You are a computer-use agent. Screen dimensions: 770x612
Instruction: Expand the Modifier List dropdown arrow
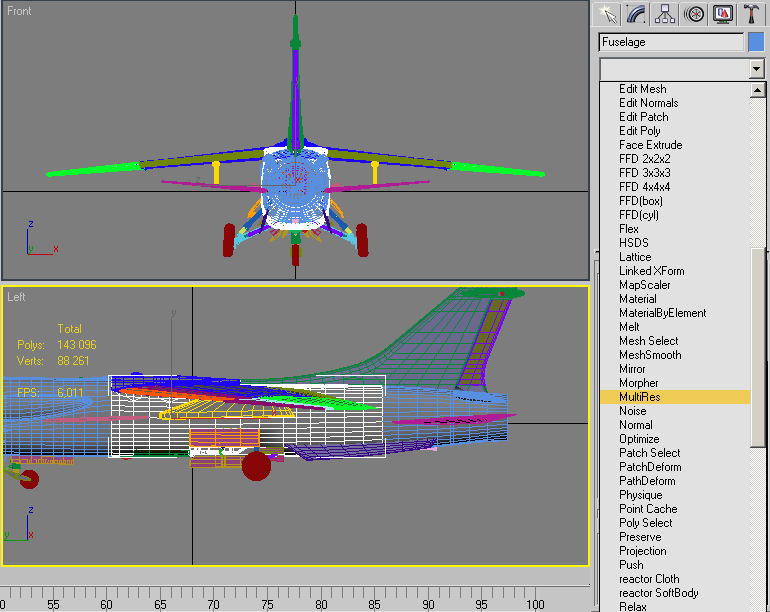757,68
